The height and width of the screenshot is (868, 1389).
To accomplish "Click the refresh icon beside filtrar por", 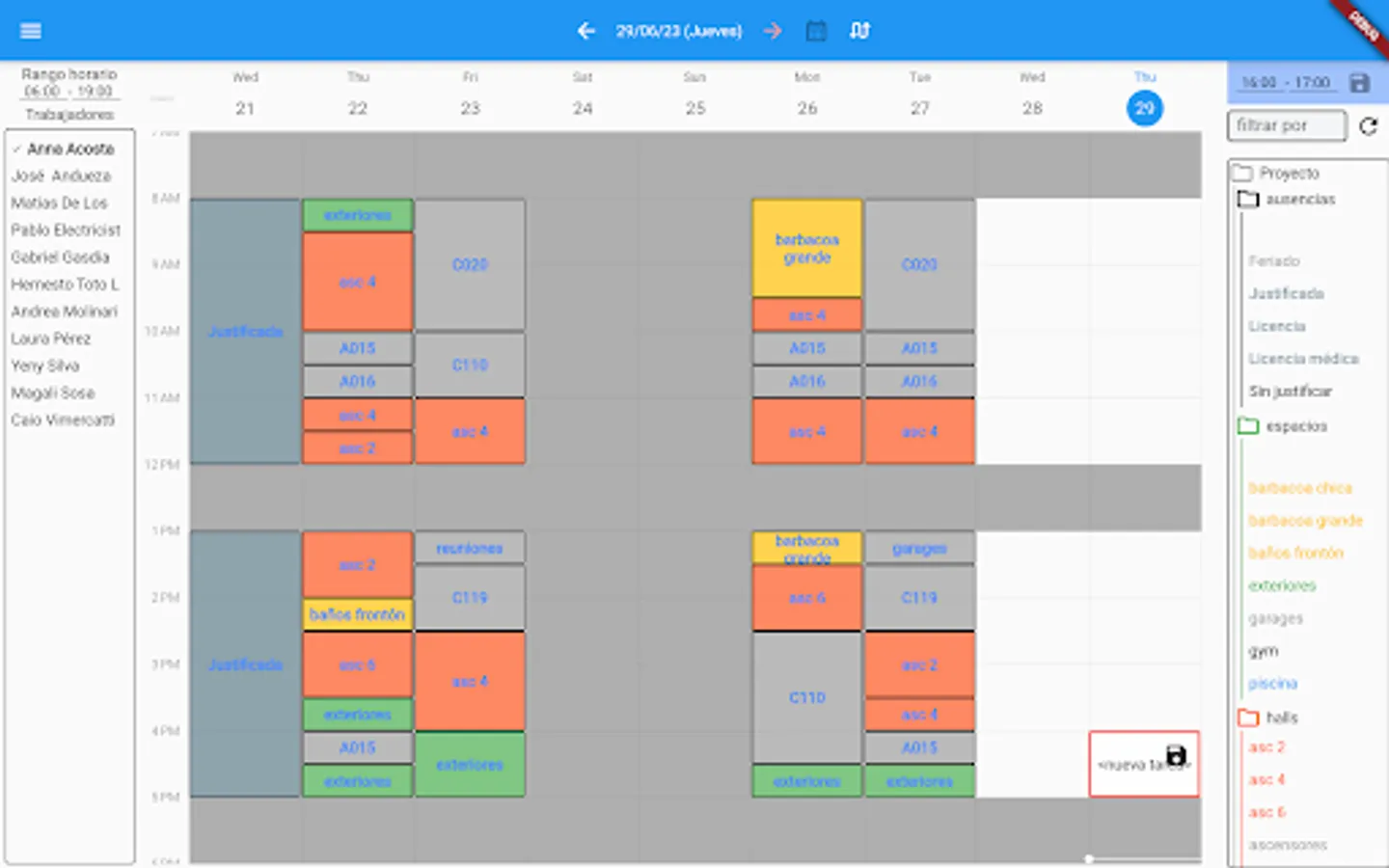I will click(x=1368, y=125).
